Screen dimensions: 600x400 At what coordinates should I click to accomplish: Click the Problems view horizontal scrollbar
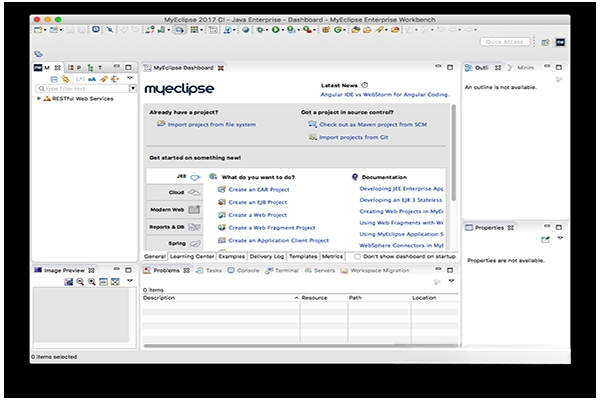coord(301,346)
